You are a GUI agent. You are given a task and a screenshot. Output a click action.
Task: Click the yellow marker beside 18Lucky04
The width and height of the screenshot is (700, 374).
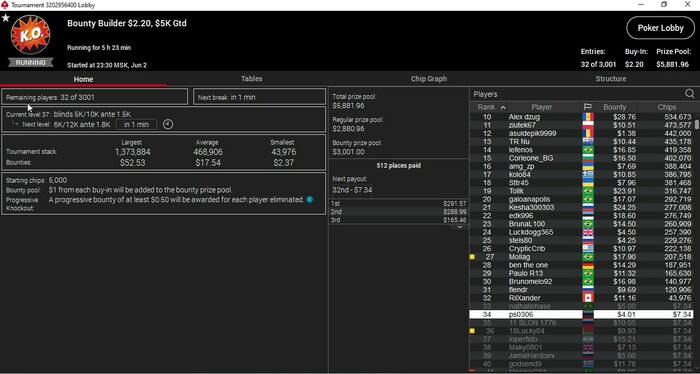click(x=472, y=331)
